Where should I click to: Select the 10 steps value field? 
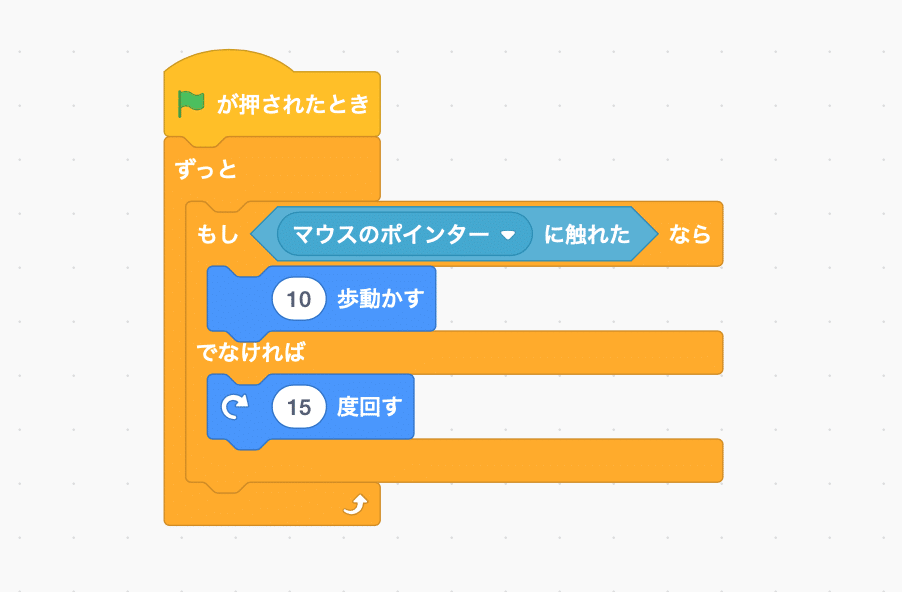point(299,299)
